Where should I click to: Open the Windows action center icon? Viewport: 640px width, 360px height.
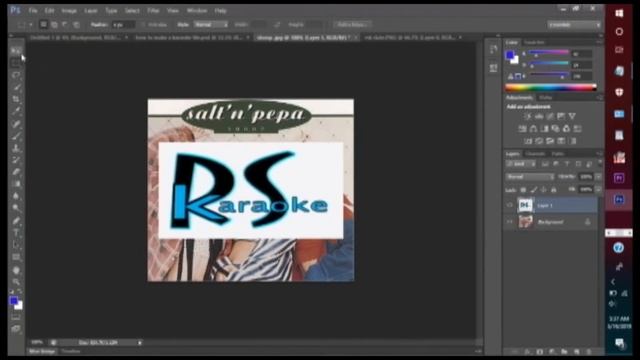[619, 342]
